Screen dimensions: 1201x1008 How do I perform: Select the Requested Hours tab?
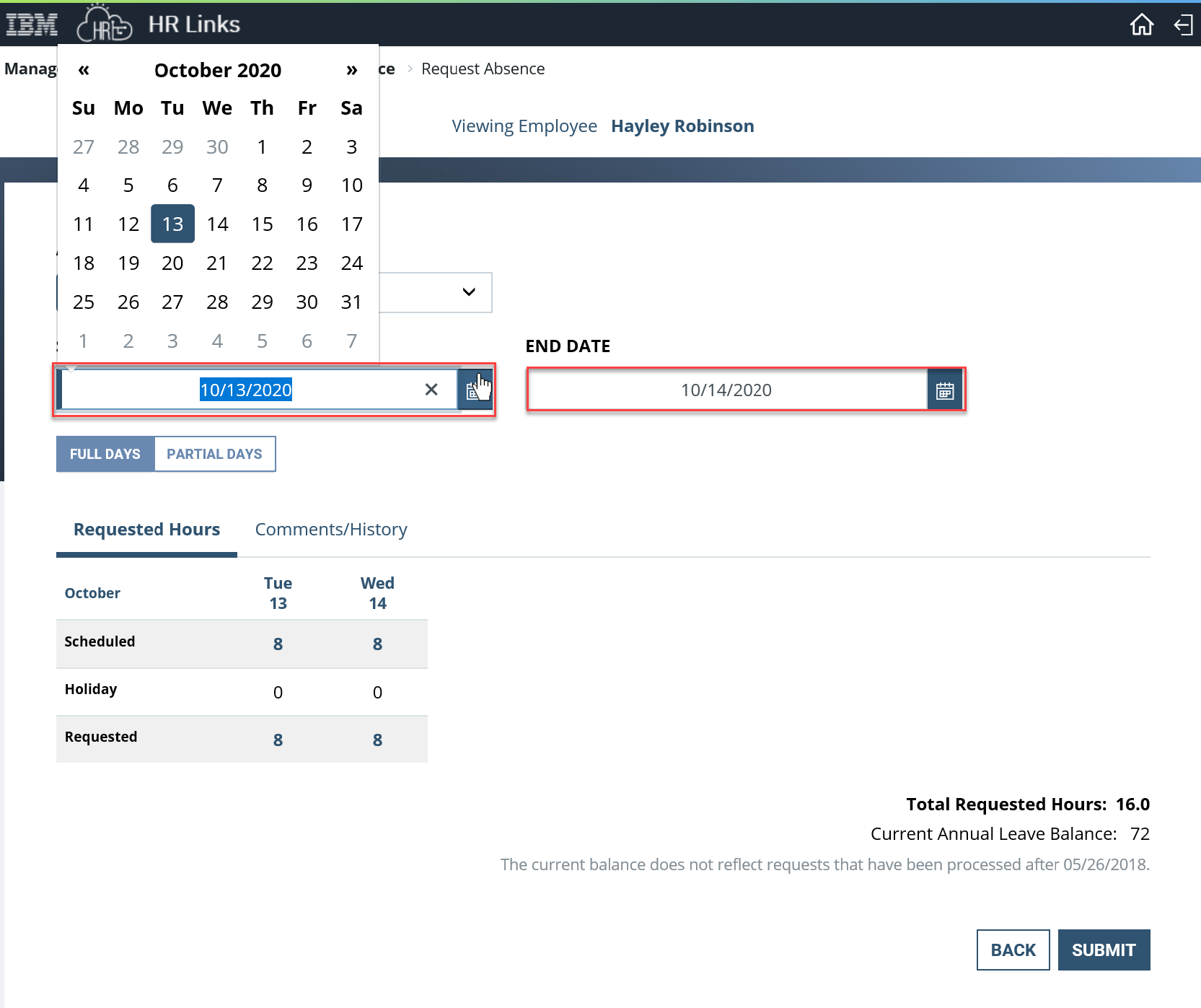click(x=146, y=529)
